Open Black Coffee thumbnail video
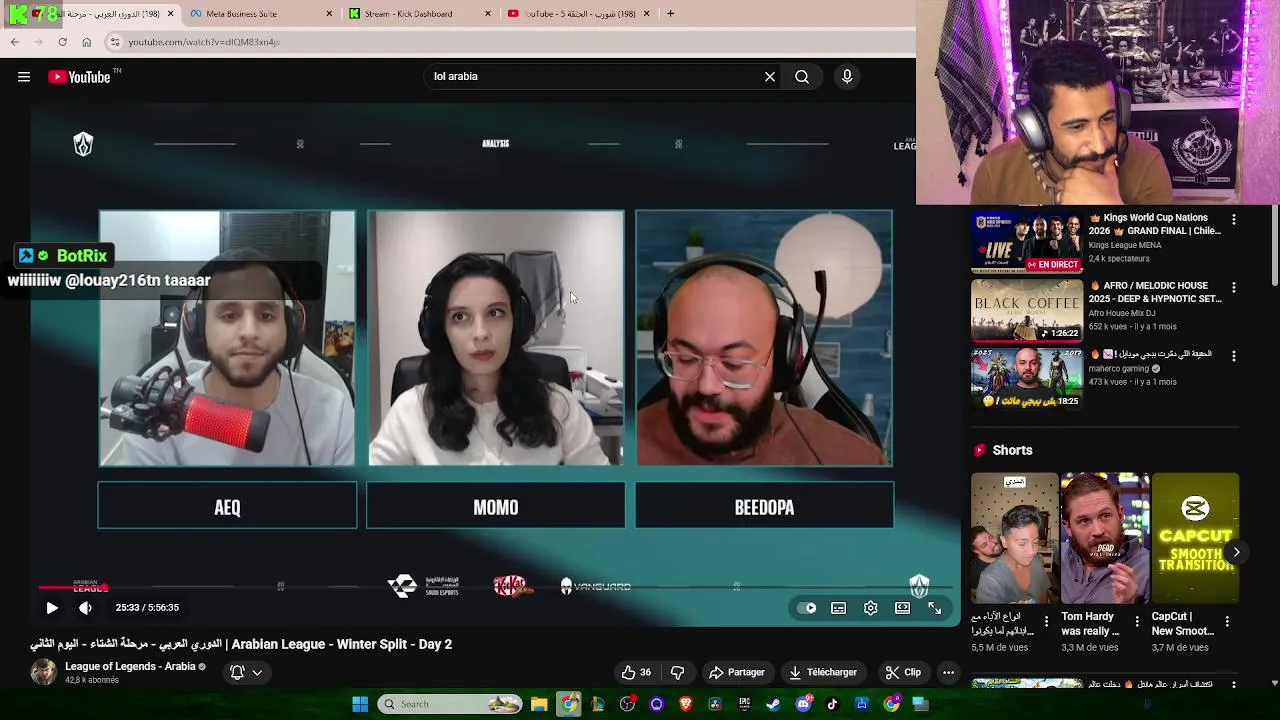1280x720 pixels. 1027,310
